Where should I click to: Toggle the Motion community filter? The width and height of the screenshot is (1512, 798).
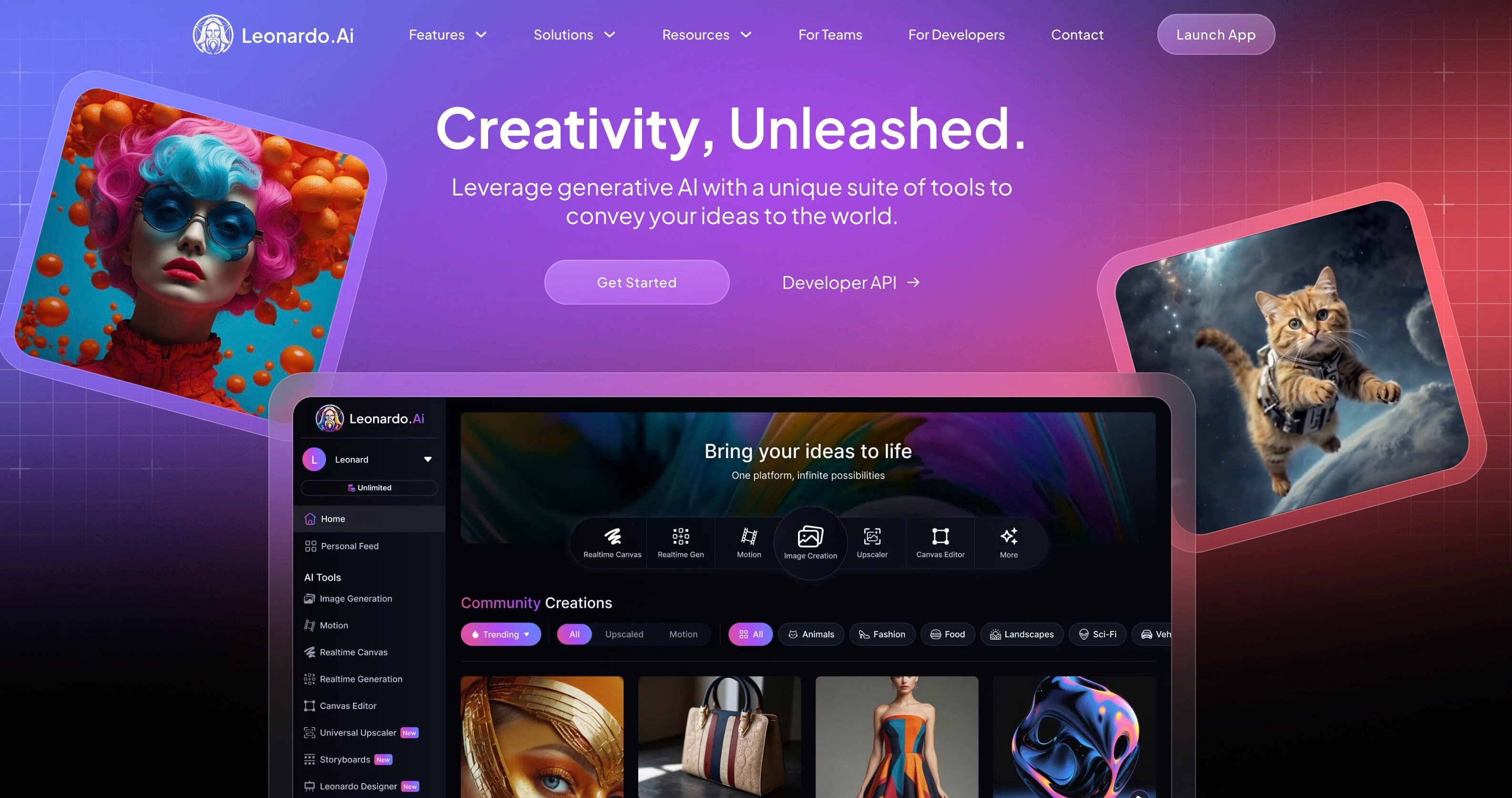tap(683, 634)
